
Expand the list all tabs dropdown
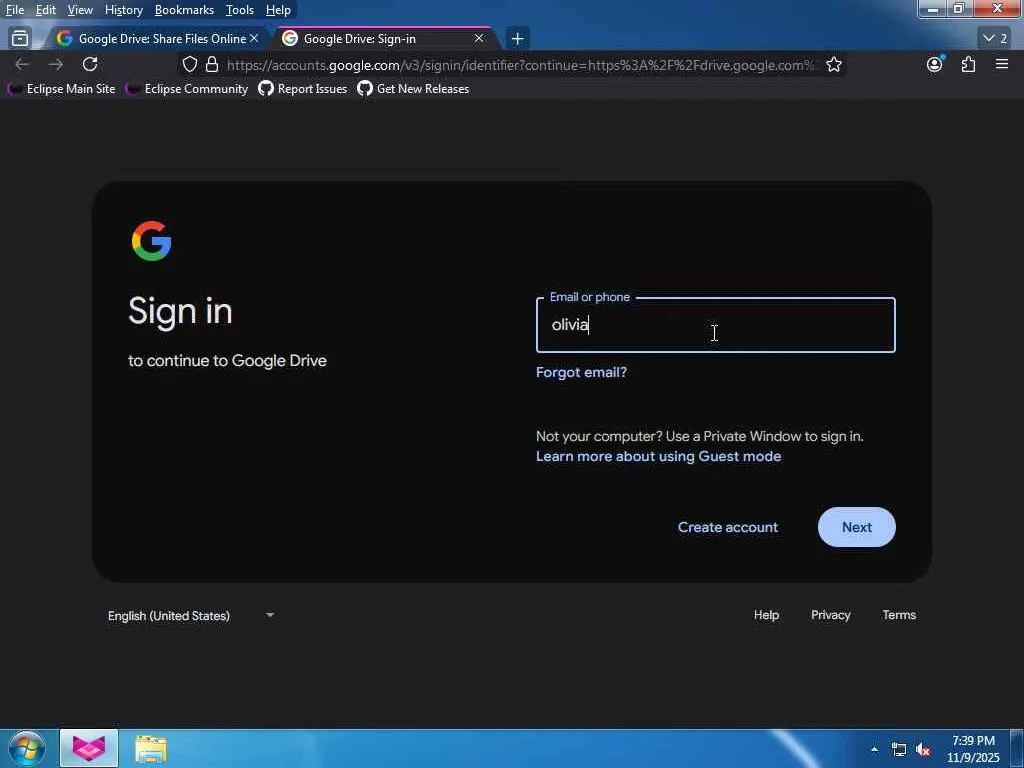click(996, 39)
